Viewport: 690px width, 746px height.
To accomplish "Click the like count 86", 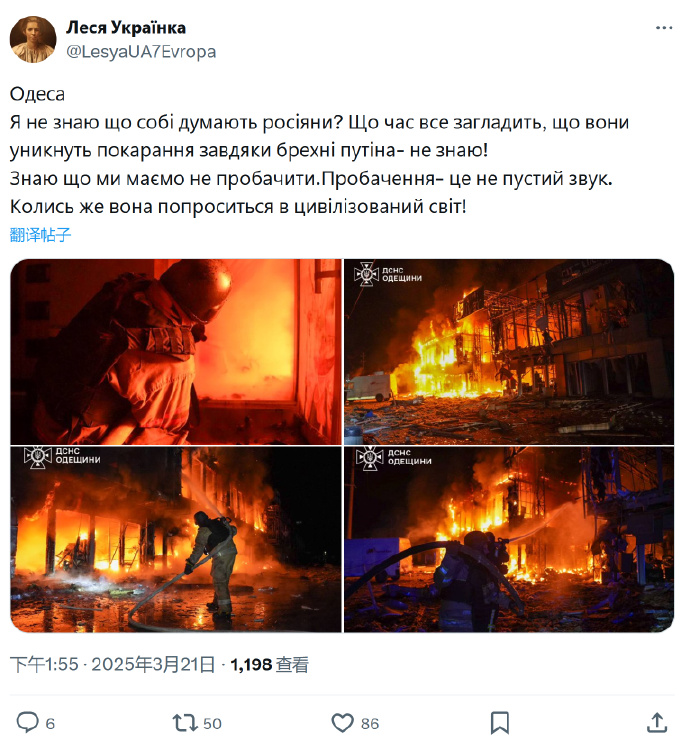I will [370, 724].
